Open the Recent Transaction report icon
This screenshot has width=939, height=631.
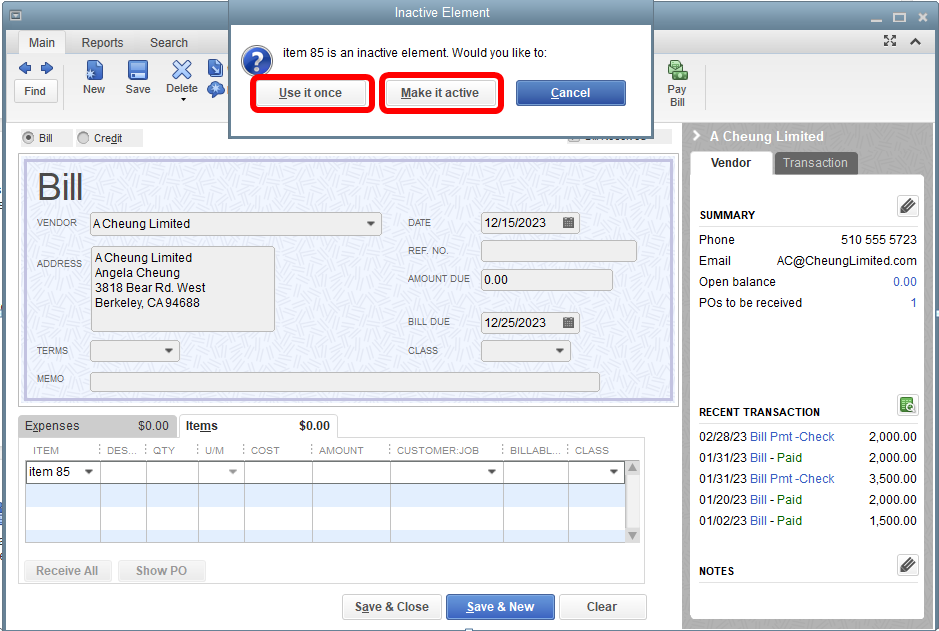(907, 405)
